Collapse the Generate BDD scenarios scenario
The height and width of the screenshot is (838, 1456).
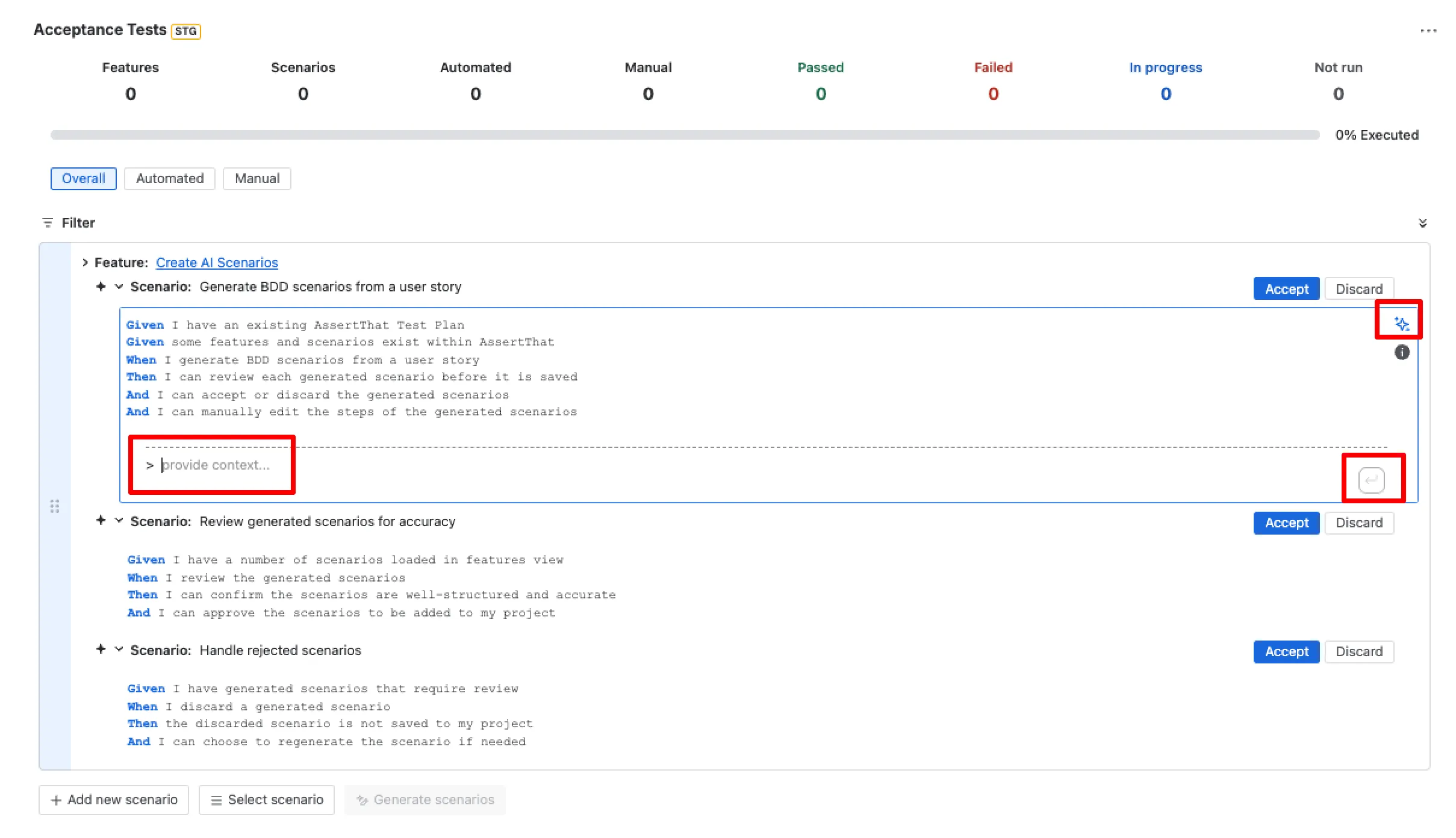119,287
